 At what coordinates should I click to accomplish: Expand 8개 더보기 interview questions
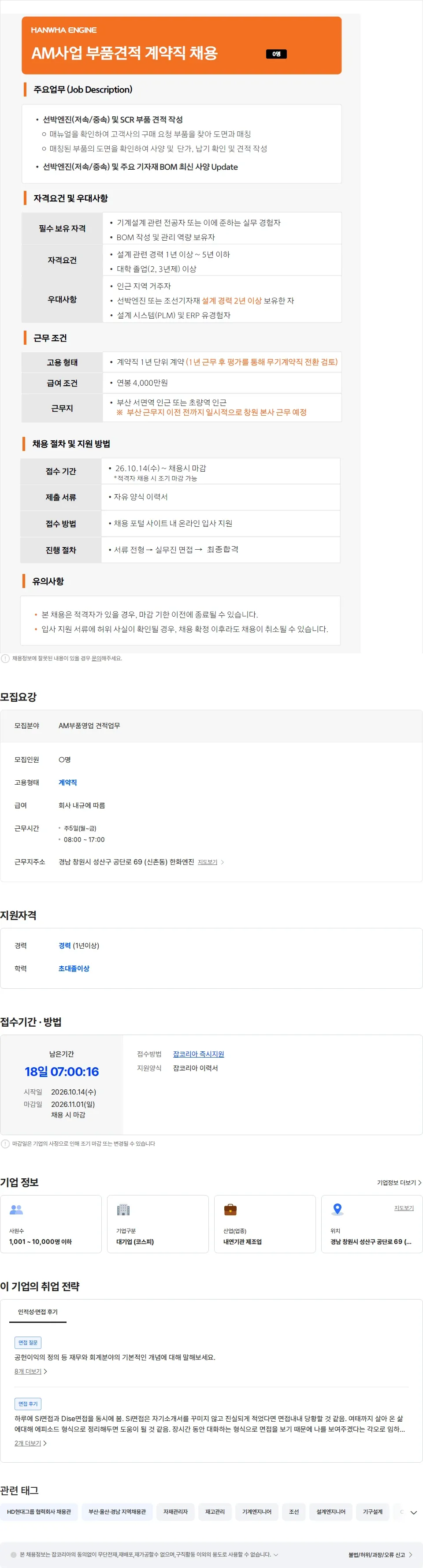tap(30, 1371)
